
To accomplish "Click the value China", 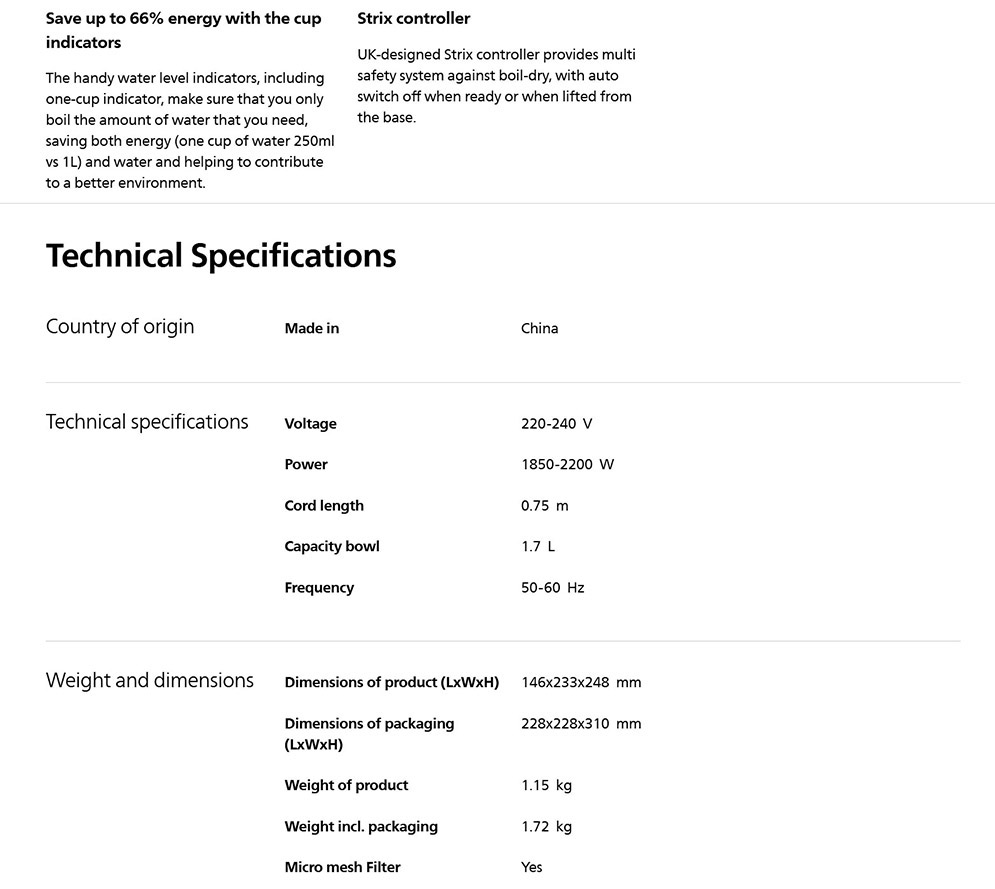I will (x=539, y=328).
